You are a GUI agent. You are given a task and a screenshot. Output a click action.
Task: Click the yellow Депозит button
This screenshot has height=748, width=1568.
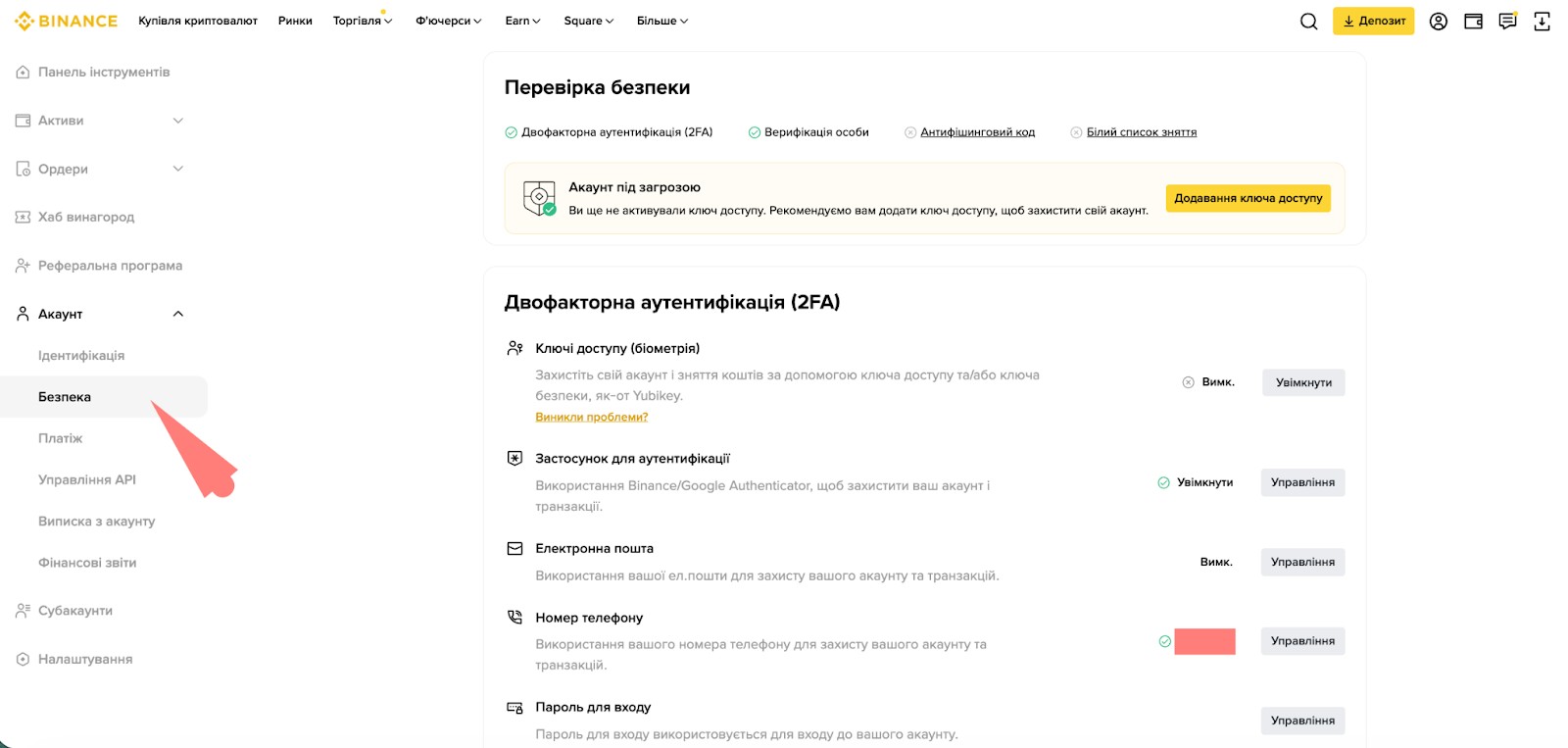pyautogui.click(x=1373, y=21)
